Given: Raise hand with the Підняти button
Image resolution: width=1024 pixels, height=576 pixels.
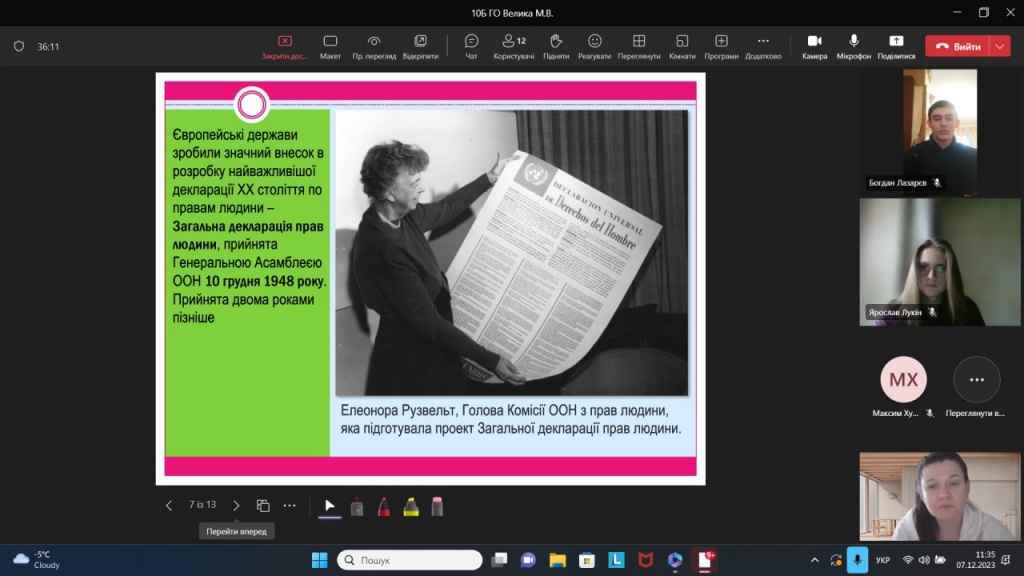Looking at the screenshot, I should coord(556,46).
